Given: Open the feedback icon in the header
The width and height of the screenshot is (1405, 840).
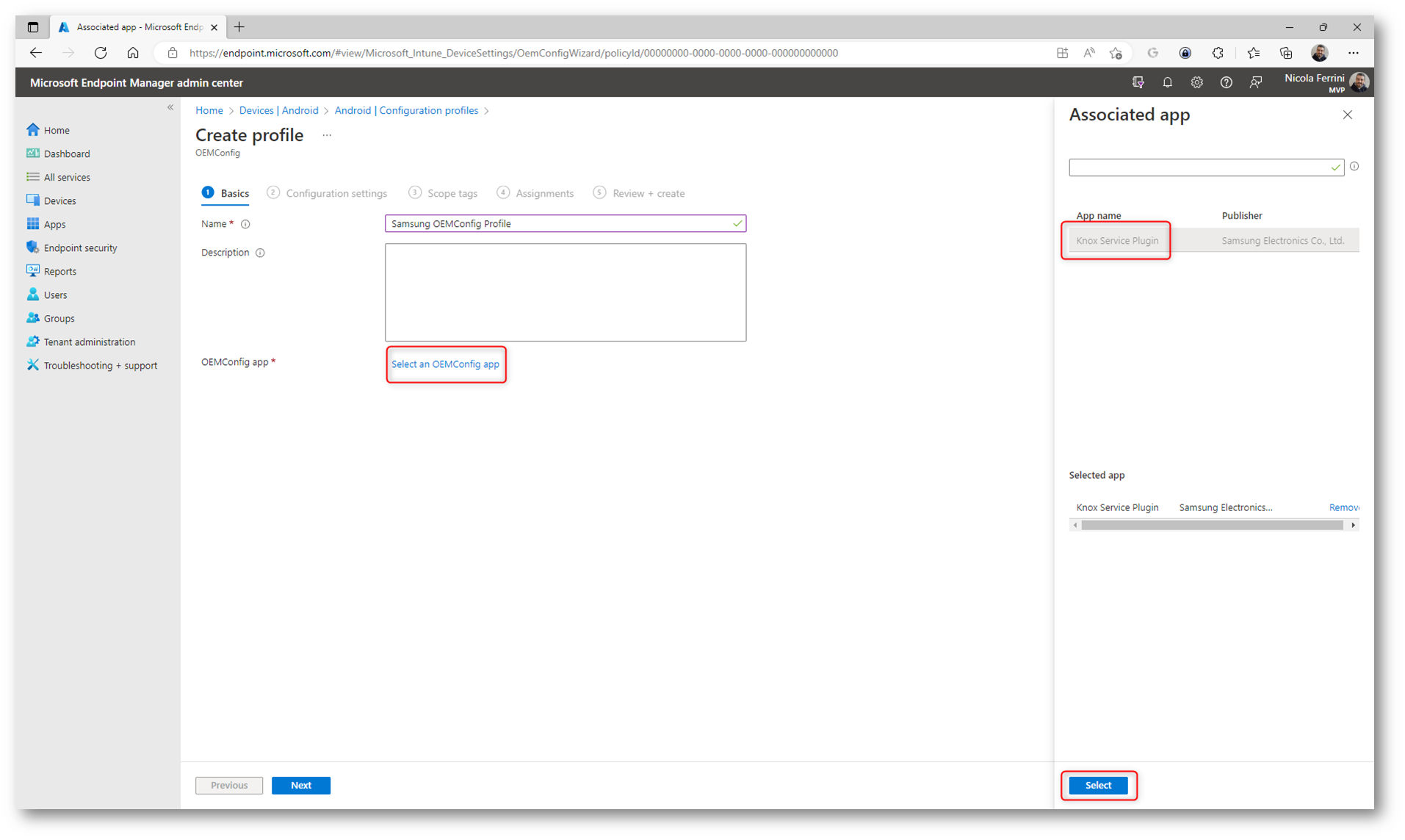Looking at the screenshot, I should tap(1255, 82).
